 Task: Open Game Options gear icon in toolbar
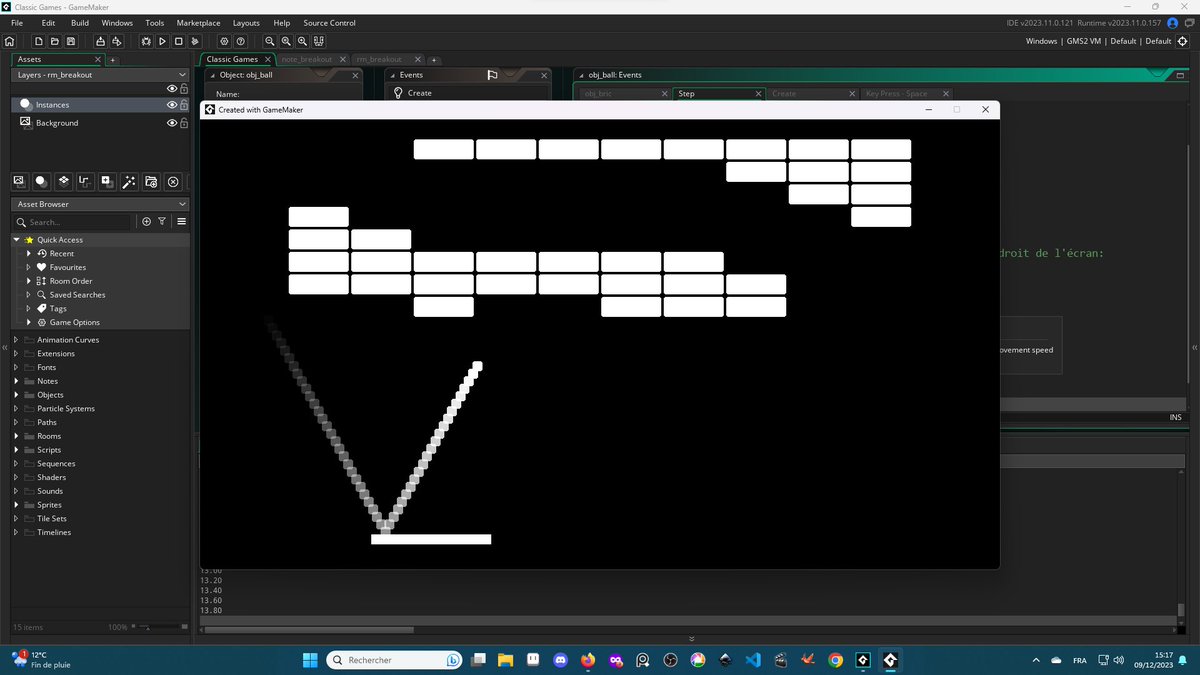click(224, 41)
